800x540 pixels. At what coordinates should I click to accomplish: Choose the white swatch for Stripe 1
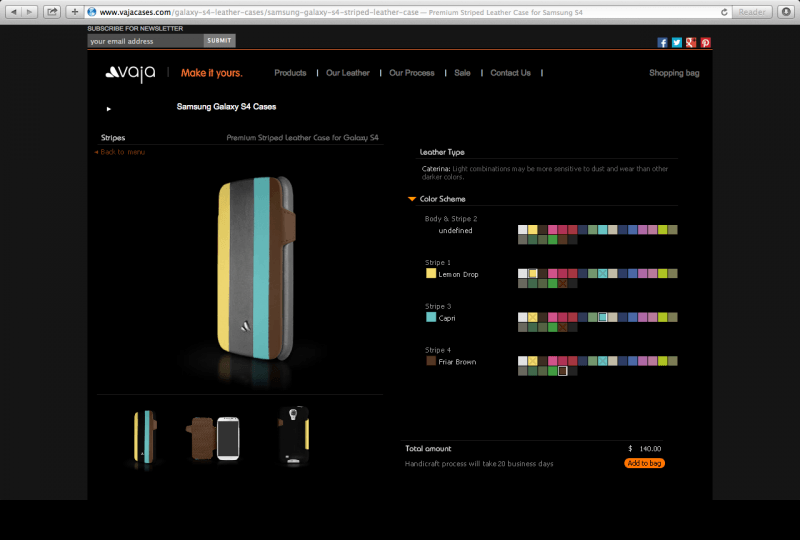tap(522, 274)
